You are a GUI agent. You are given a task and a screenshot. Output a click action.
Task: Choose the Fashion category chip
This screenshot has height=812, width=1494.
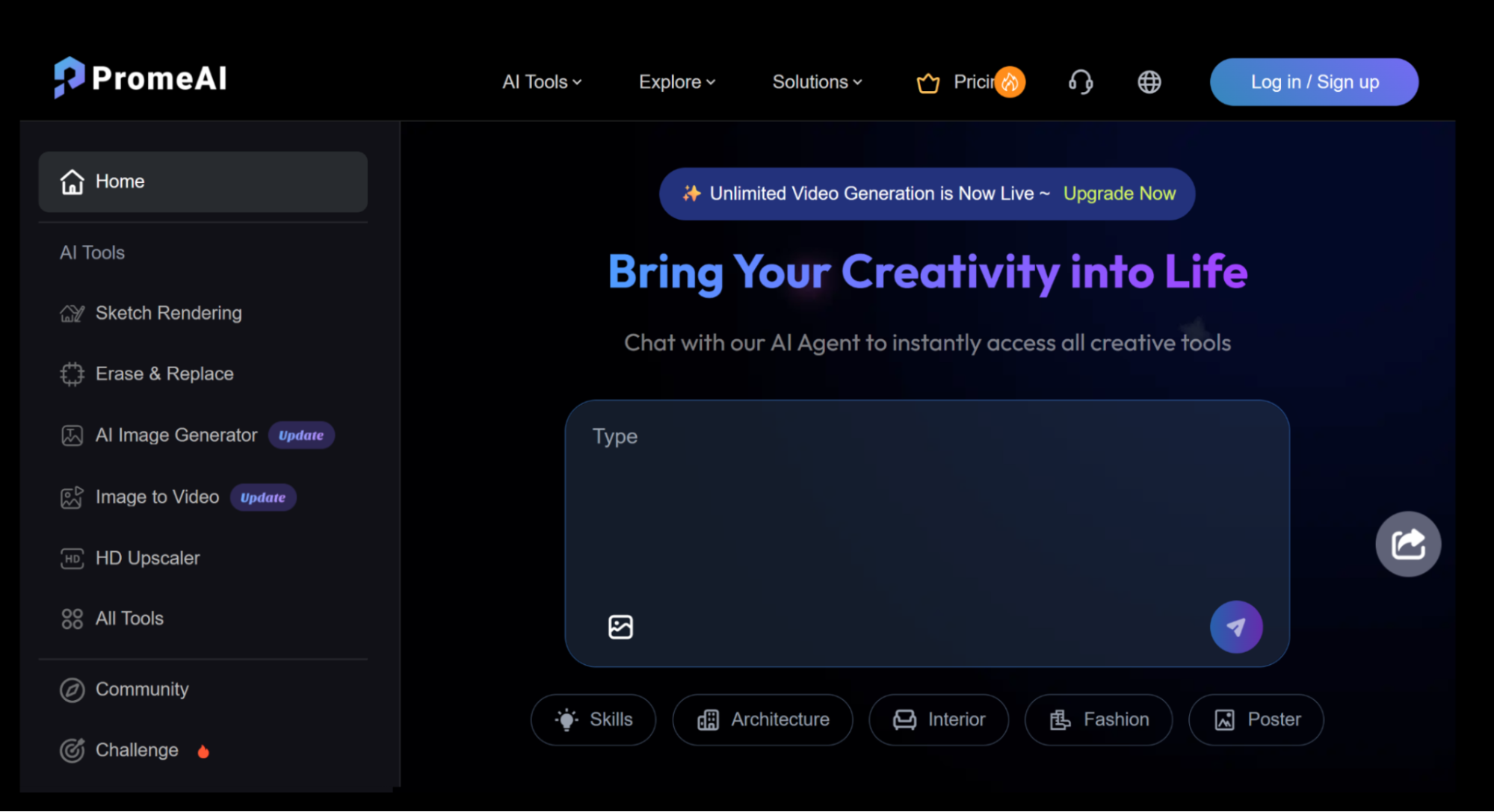[x=1098, y=719]
